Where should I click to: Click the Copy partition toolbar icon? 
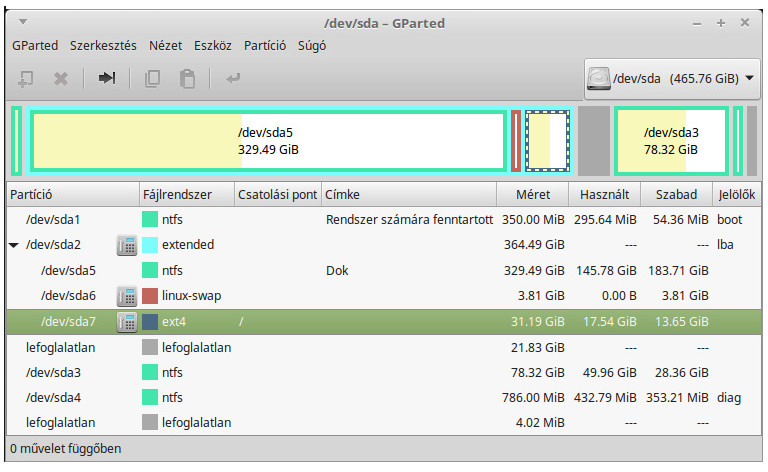(152, 78)
